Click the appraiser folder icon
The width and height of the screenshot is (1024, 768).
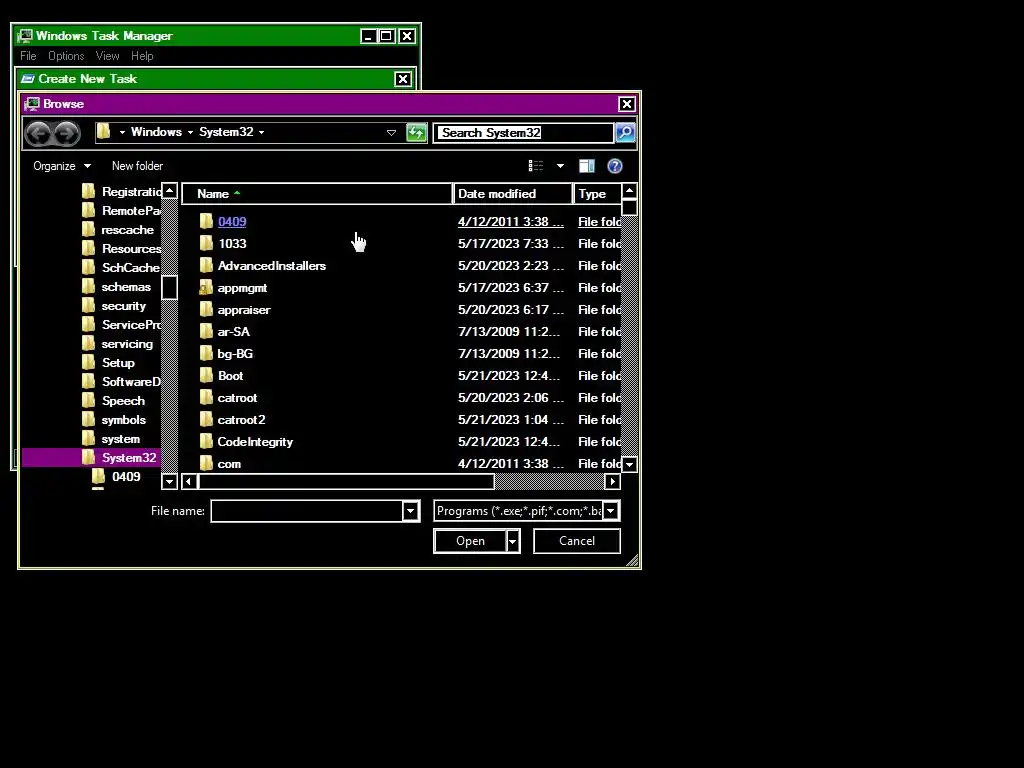point(206,310)
